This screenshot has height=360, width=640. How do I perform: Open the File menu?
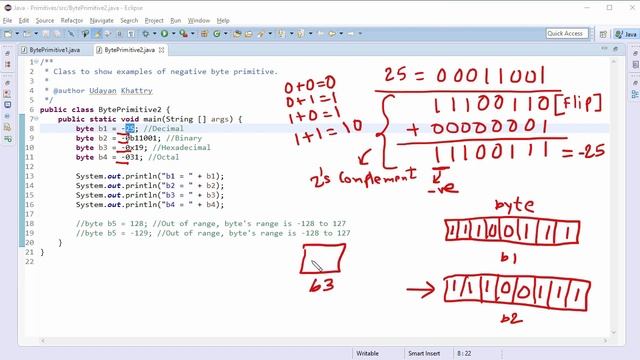[x=7, y=20]
